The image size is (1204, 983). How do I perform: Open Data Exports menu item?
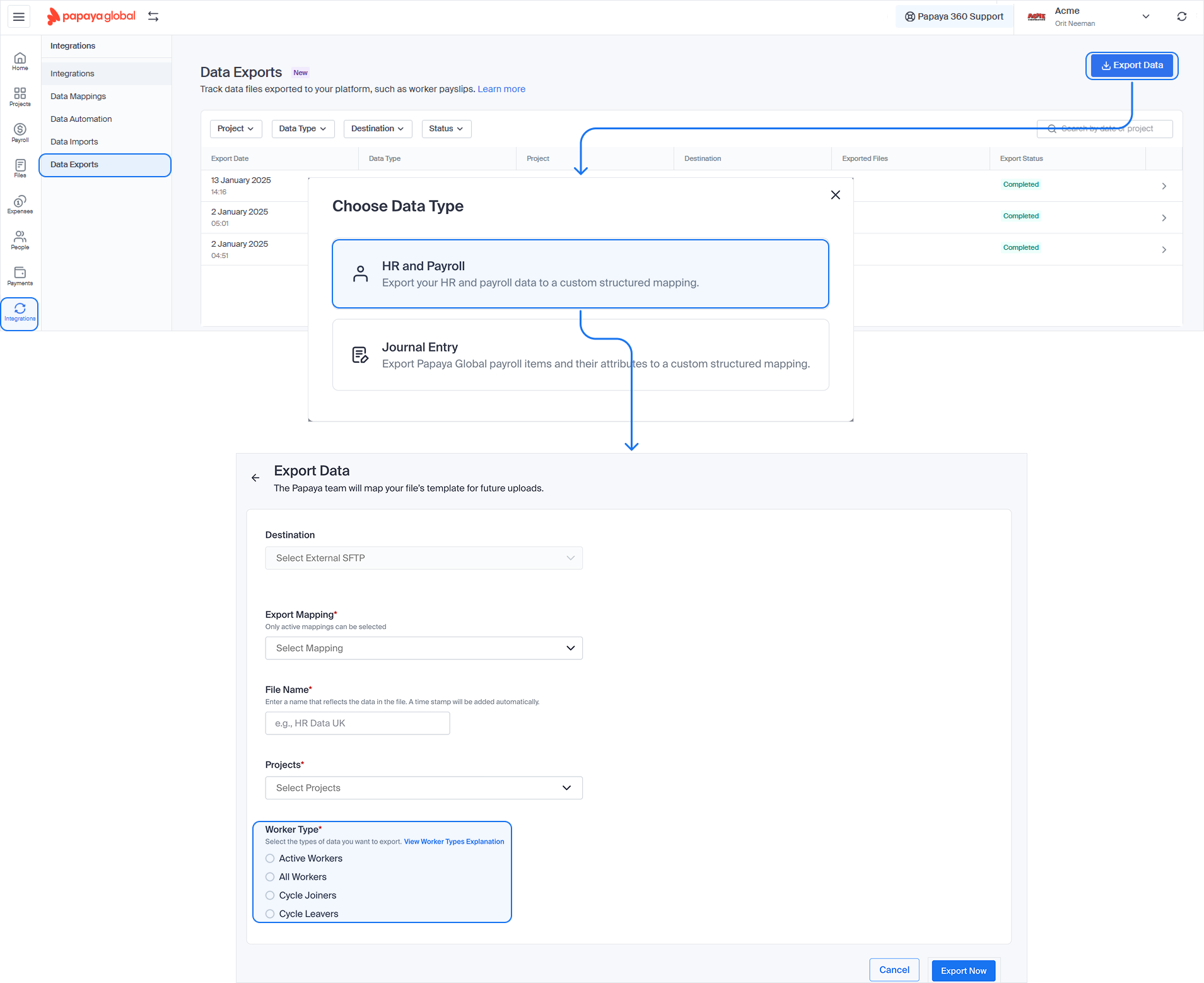[x=105, y=165]
